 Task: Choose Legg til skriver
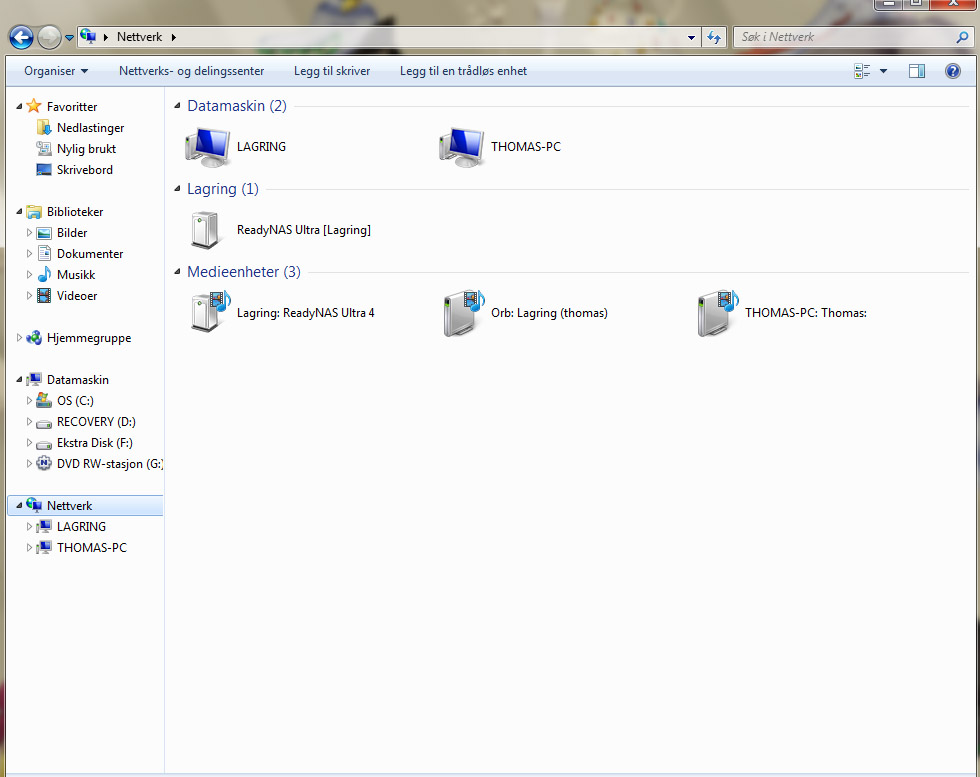pyautogui.click(x=332, y=71)
